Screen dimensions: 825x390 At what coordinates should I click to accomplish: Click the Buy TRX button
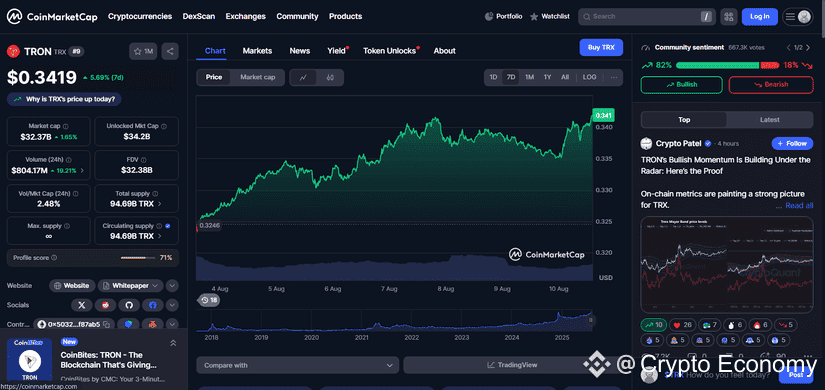tap(601, 47)
